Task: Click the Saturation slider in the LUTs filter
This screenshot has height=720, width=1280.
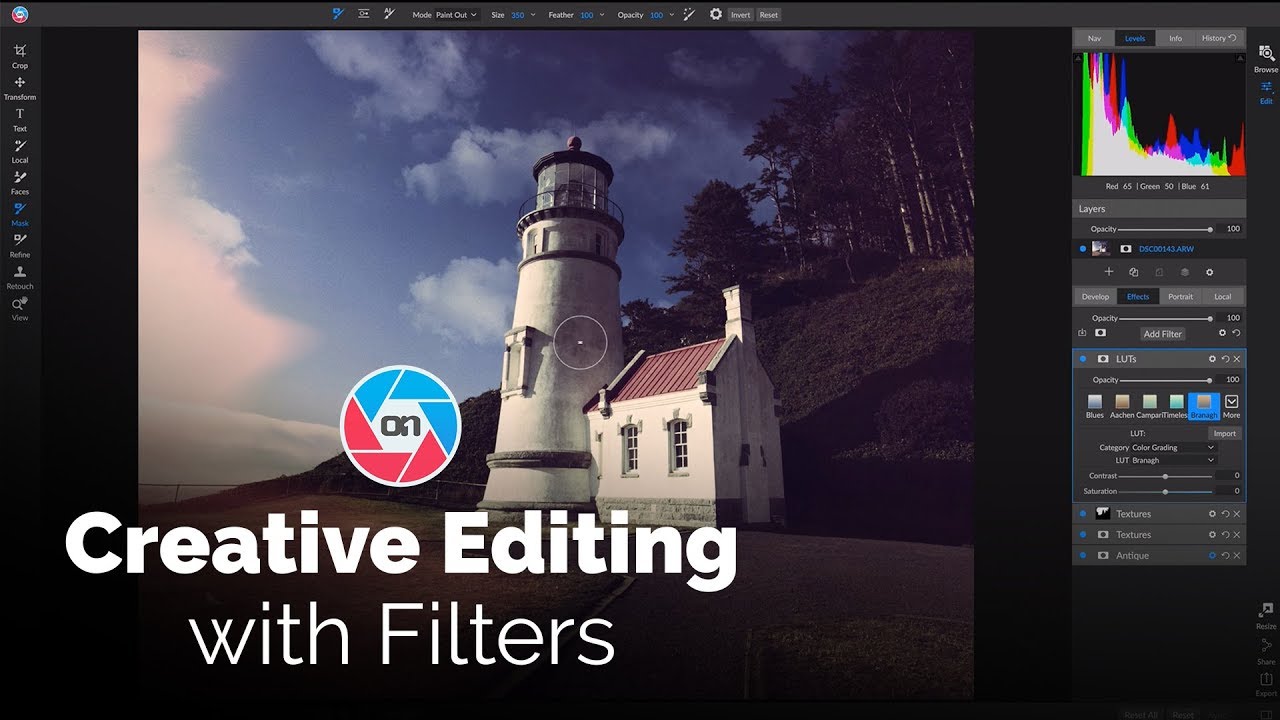Action: (x=1165, y=491)
